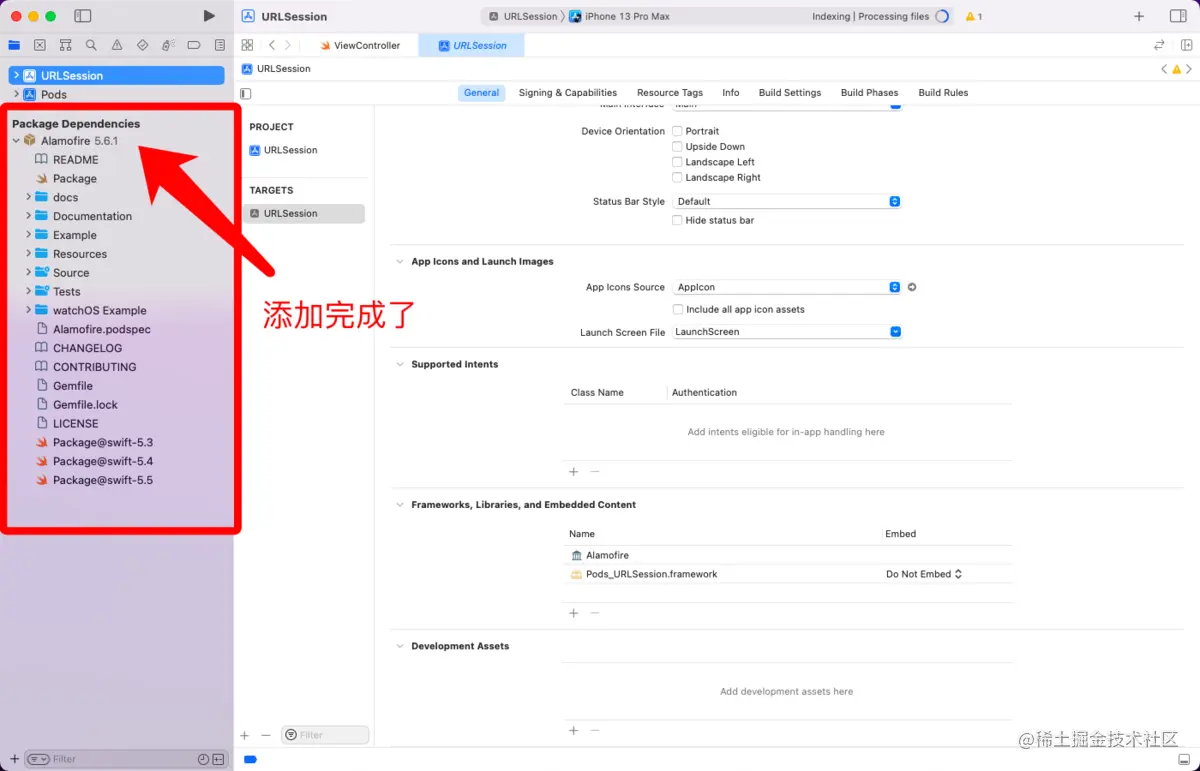Select URLSession scheme in toolbar
The image size is (1200, 771).
(x=523, y=16)
